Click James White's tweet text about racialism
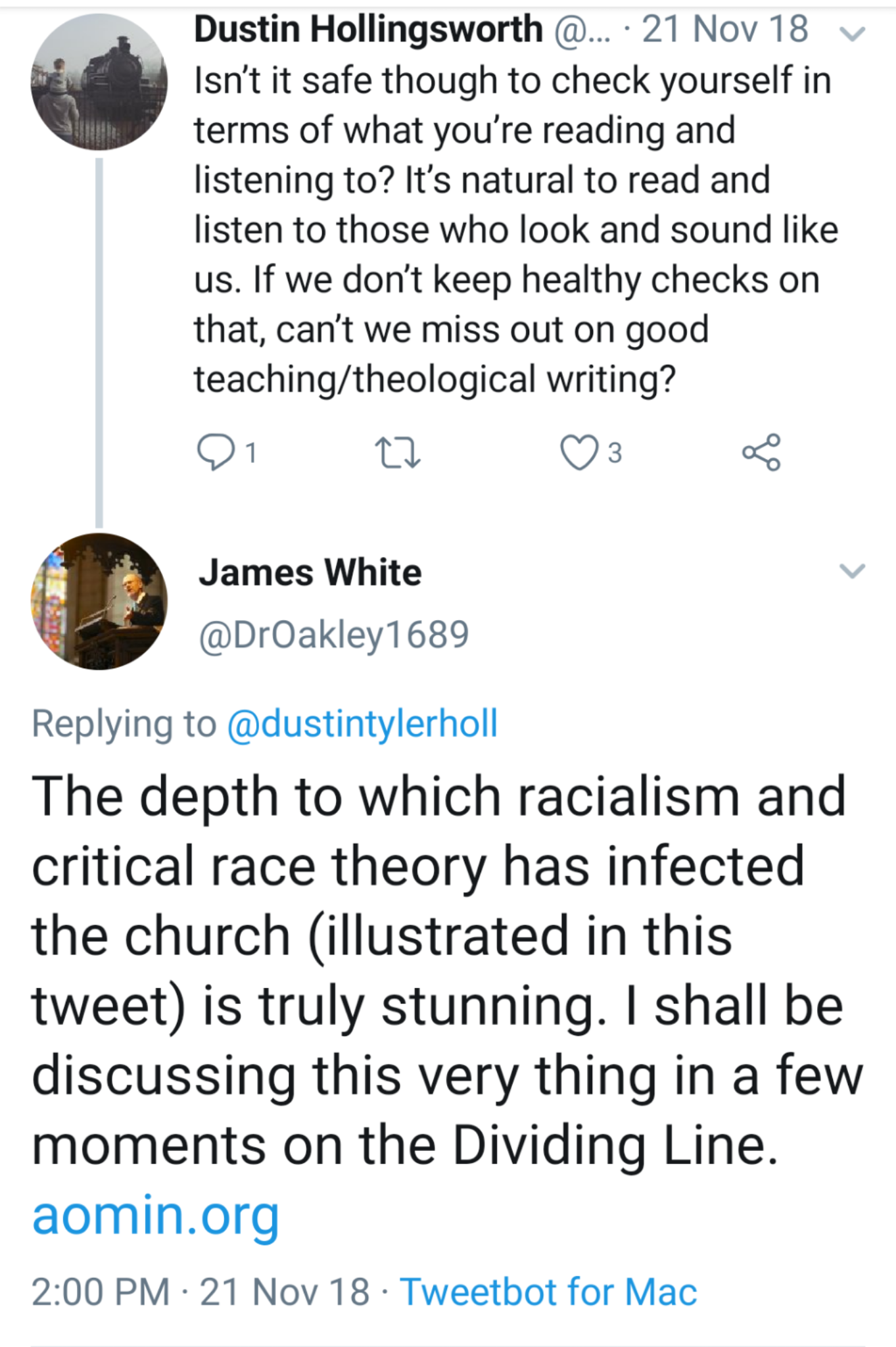 coord(447,970)
